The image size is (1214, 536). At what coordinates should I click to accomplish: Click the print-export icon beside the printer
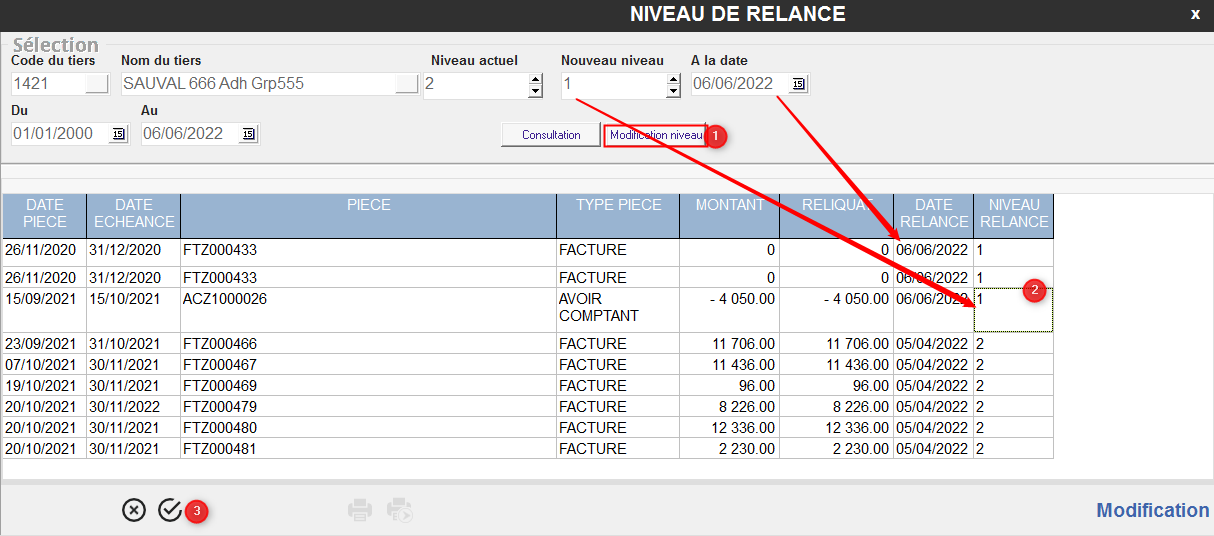pyautogui.click(x=400, y=510)
